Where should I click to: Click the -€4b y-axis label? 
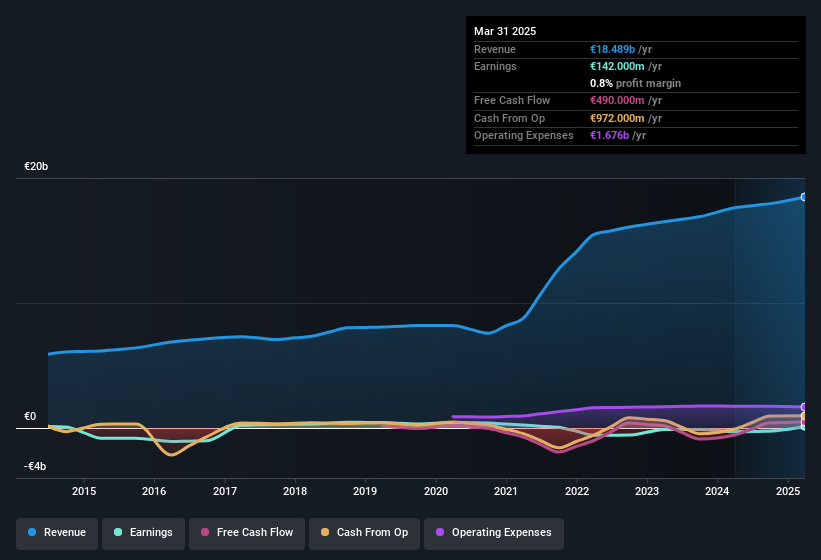pyautogui.click(x=35, y=466)
